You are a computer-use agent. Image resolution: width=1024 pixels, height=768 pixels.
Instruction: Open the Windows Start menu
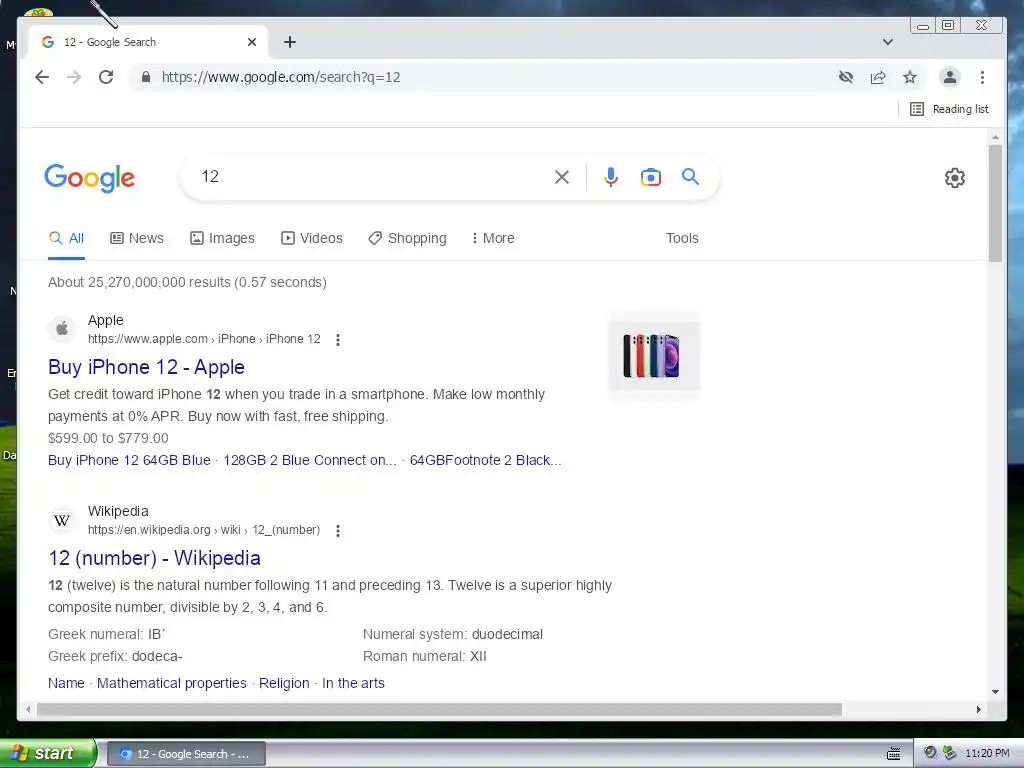pyautogui.click(x=48, y=753)
